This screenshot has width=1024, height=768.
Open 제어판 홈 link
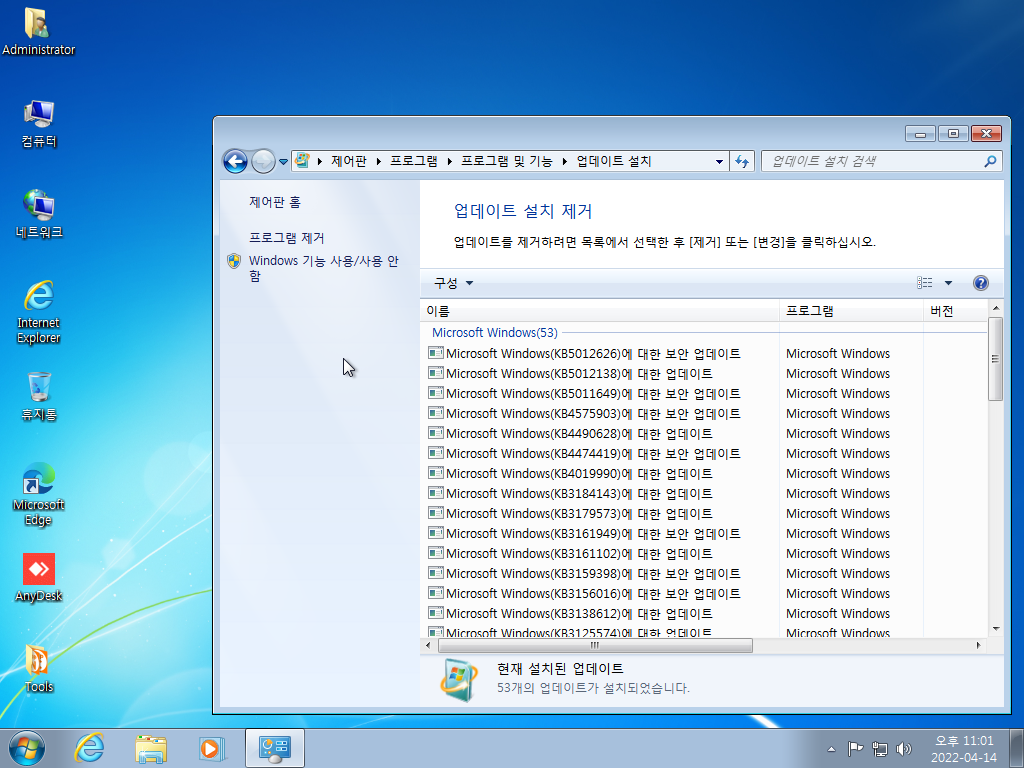(x=275, y=202)
